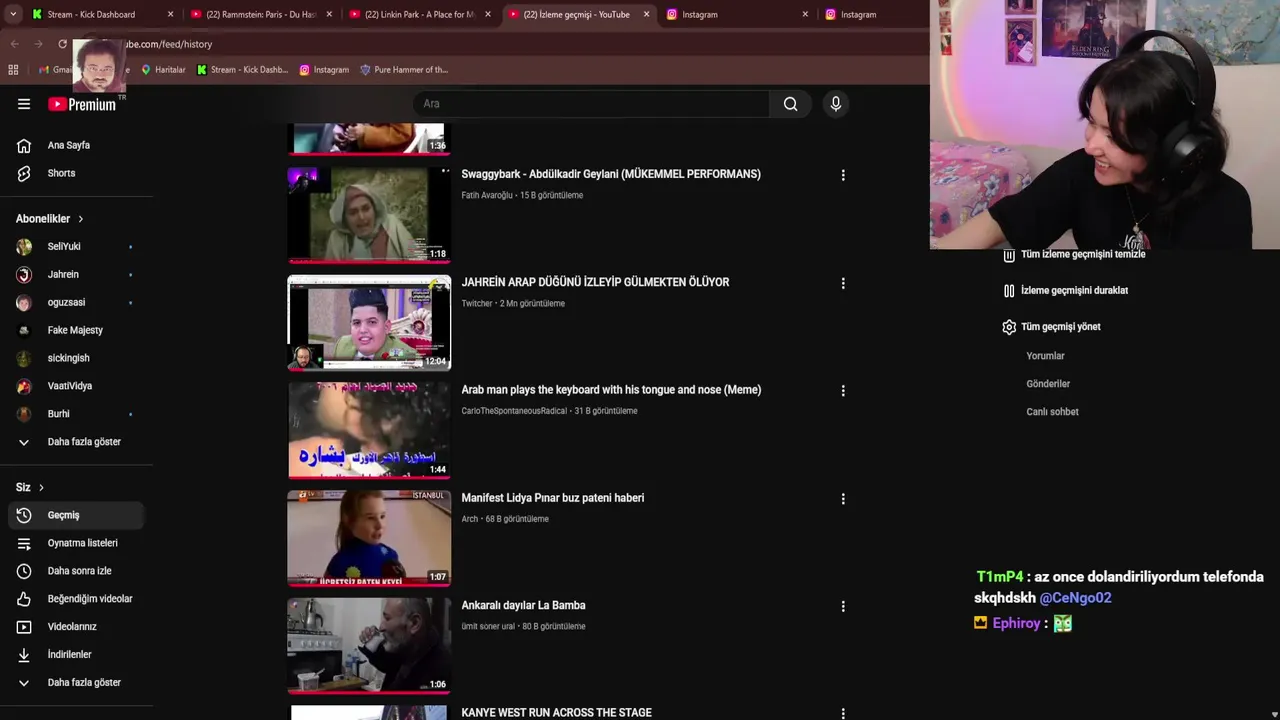Open sickingish subscription channel
This screenshot has height=720, width=1280.
(76, 358)
